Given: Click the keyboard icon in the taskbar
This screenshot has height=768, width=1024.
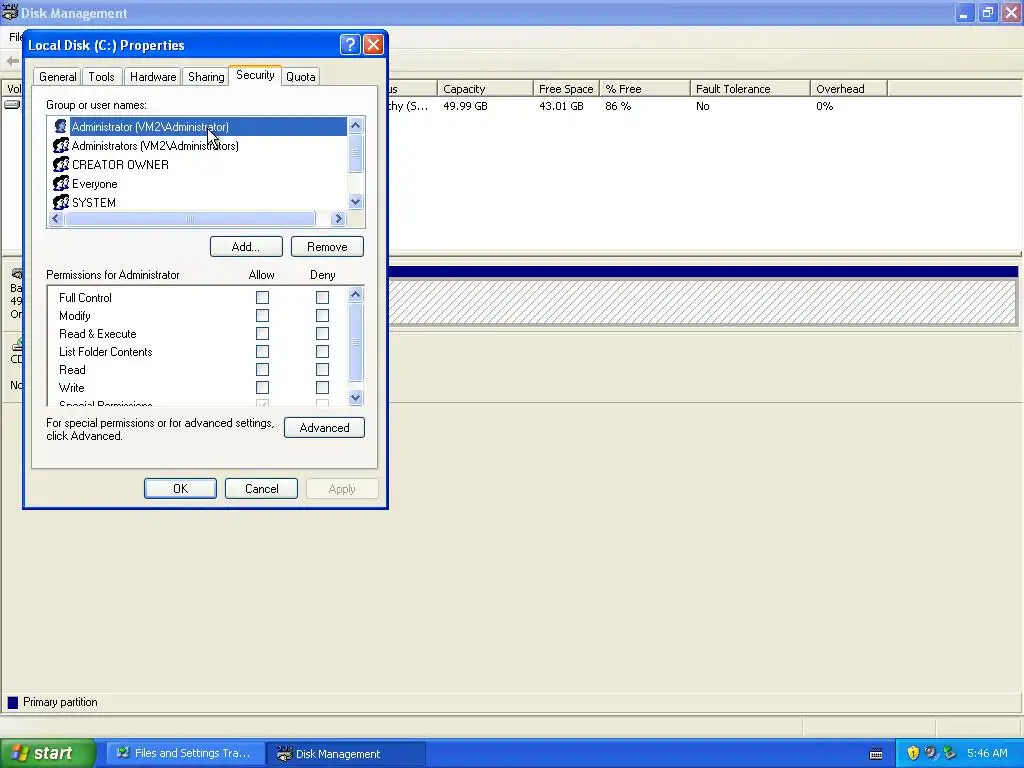Looking at the screenshot, I should pyautogui.click(x=876, y=754).
